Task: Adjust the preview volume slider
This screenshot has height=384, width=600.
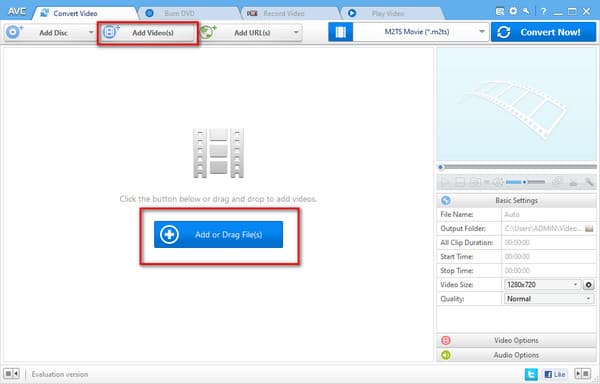Action: (x=525, y=182)
